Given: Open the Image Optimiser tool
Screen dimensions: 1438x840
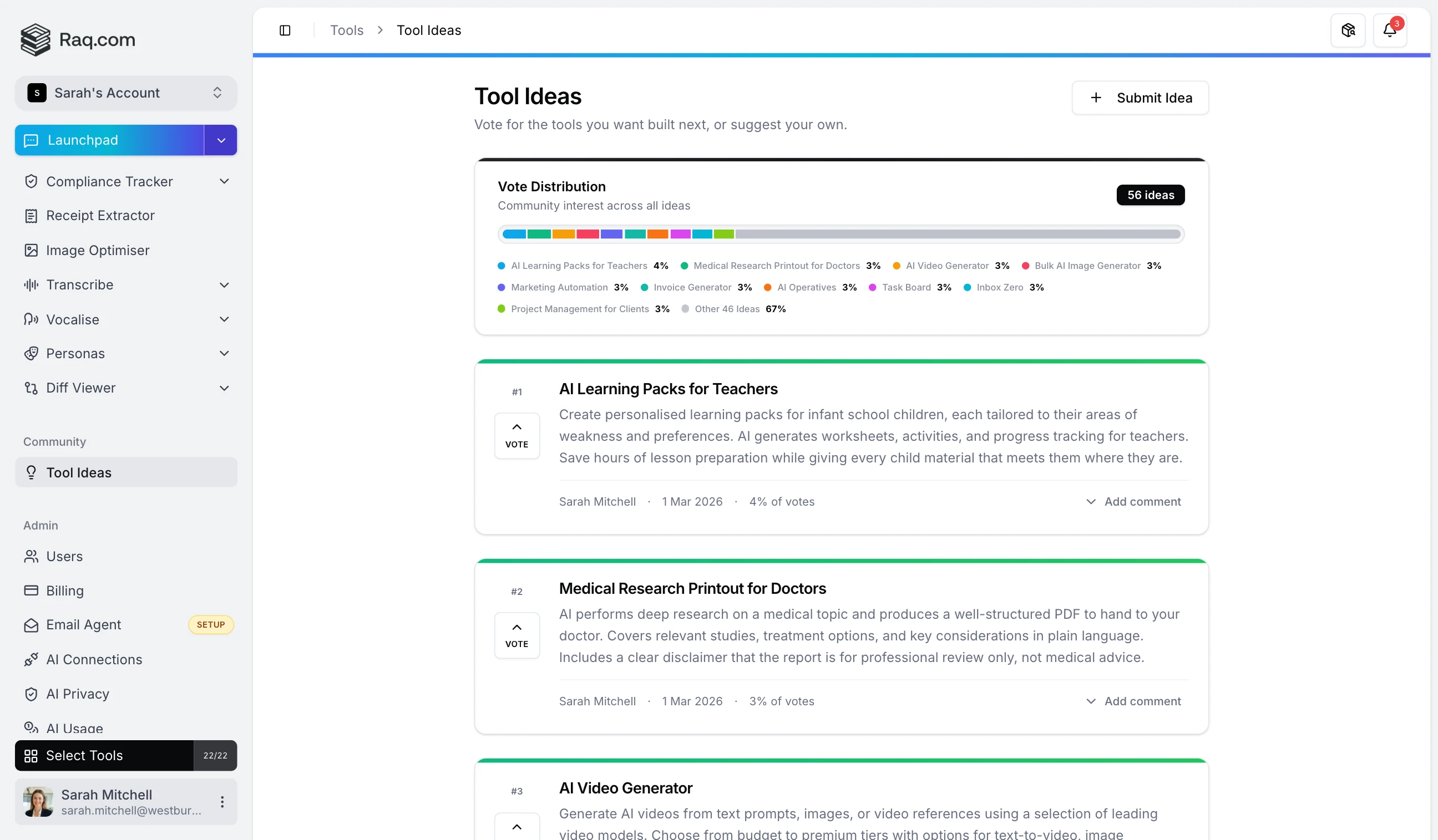Looking at the screenshot, I should tap(98, 251).
